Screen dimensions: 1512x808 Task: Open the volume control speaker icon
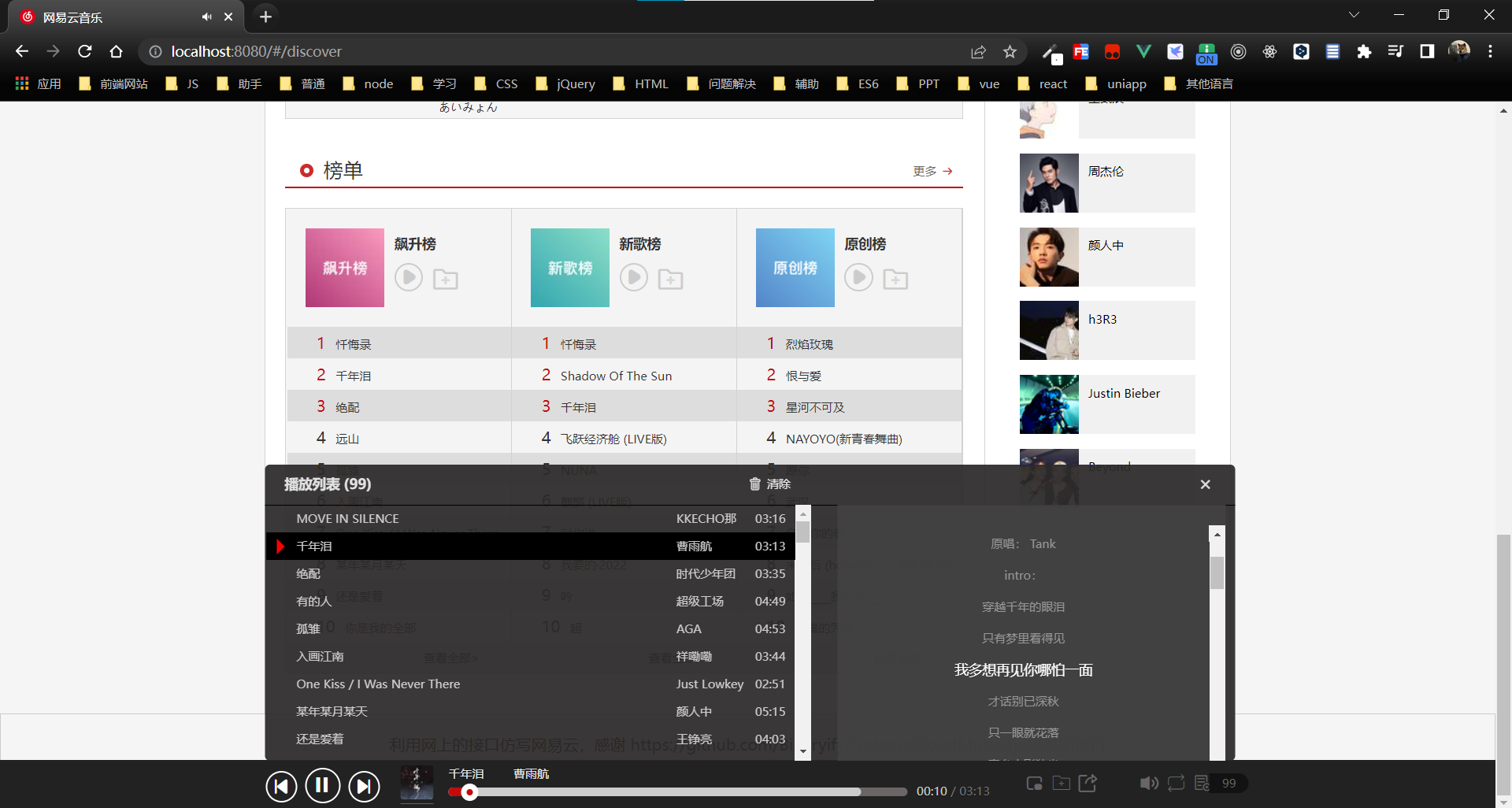tap(1149, 783)
